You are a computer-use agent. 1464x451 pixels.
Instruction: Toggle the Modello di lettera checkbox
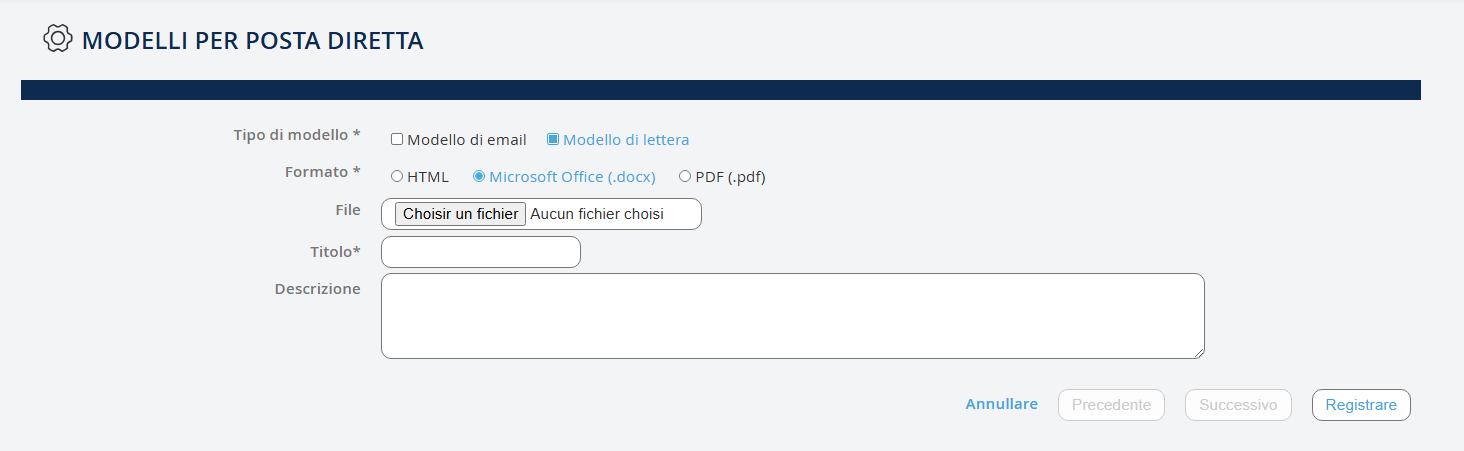(553, 140)
